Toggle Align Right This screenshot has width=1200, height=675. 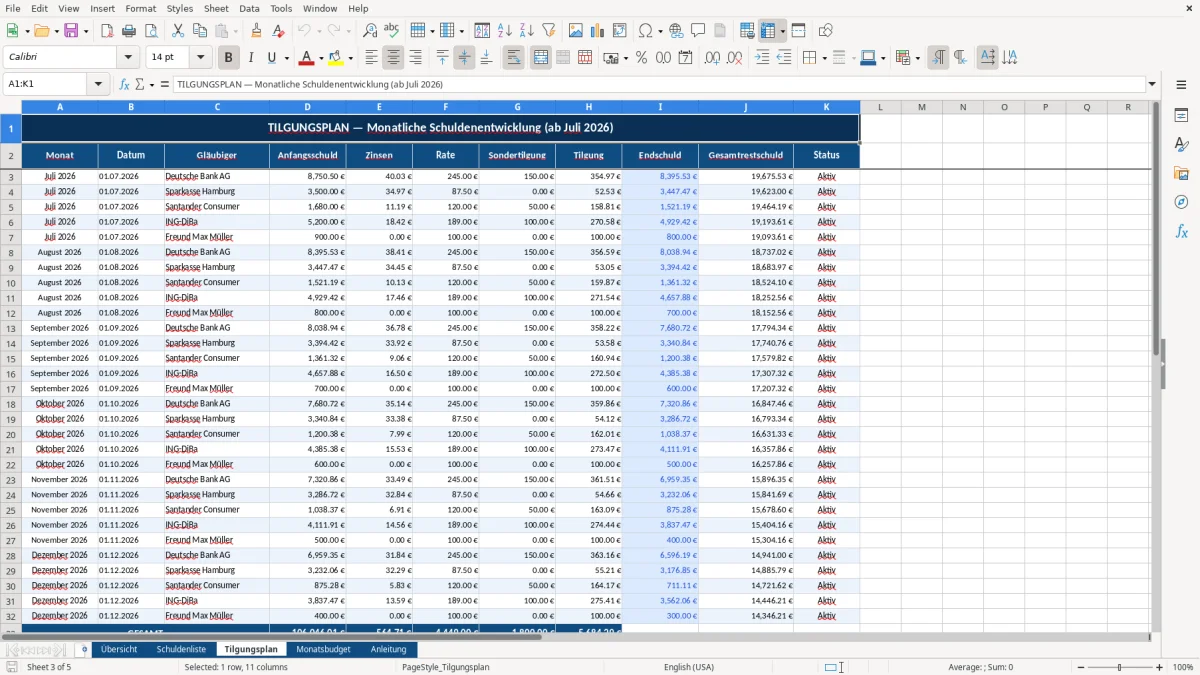click(415, 58)
